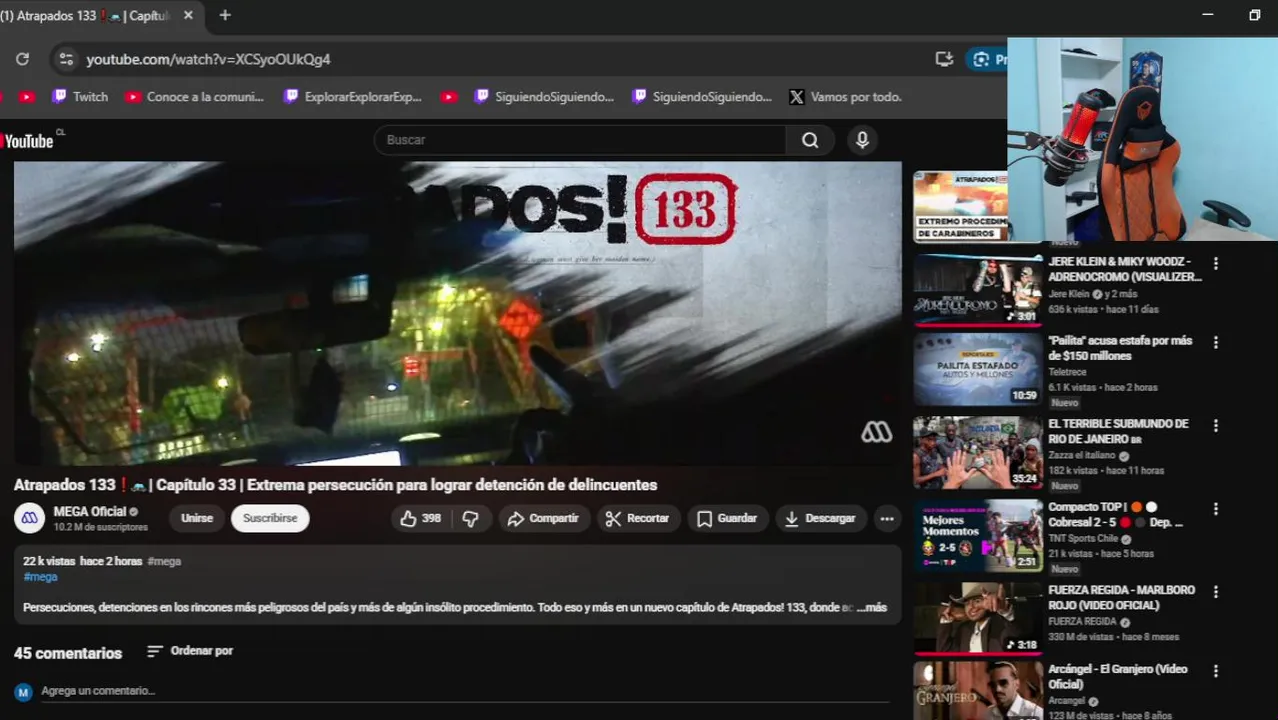The image size is (1278, 720).
Task: Start voice search with microphone icon
Action: 862,140
